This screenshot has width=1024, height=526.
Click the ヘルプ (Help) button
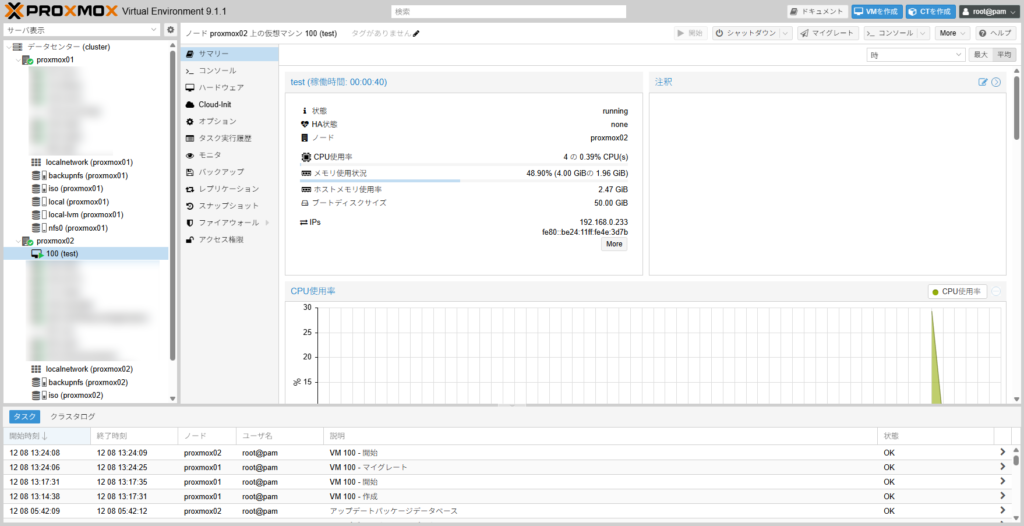coord(996,33)
